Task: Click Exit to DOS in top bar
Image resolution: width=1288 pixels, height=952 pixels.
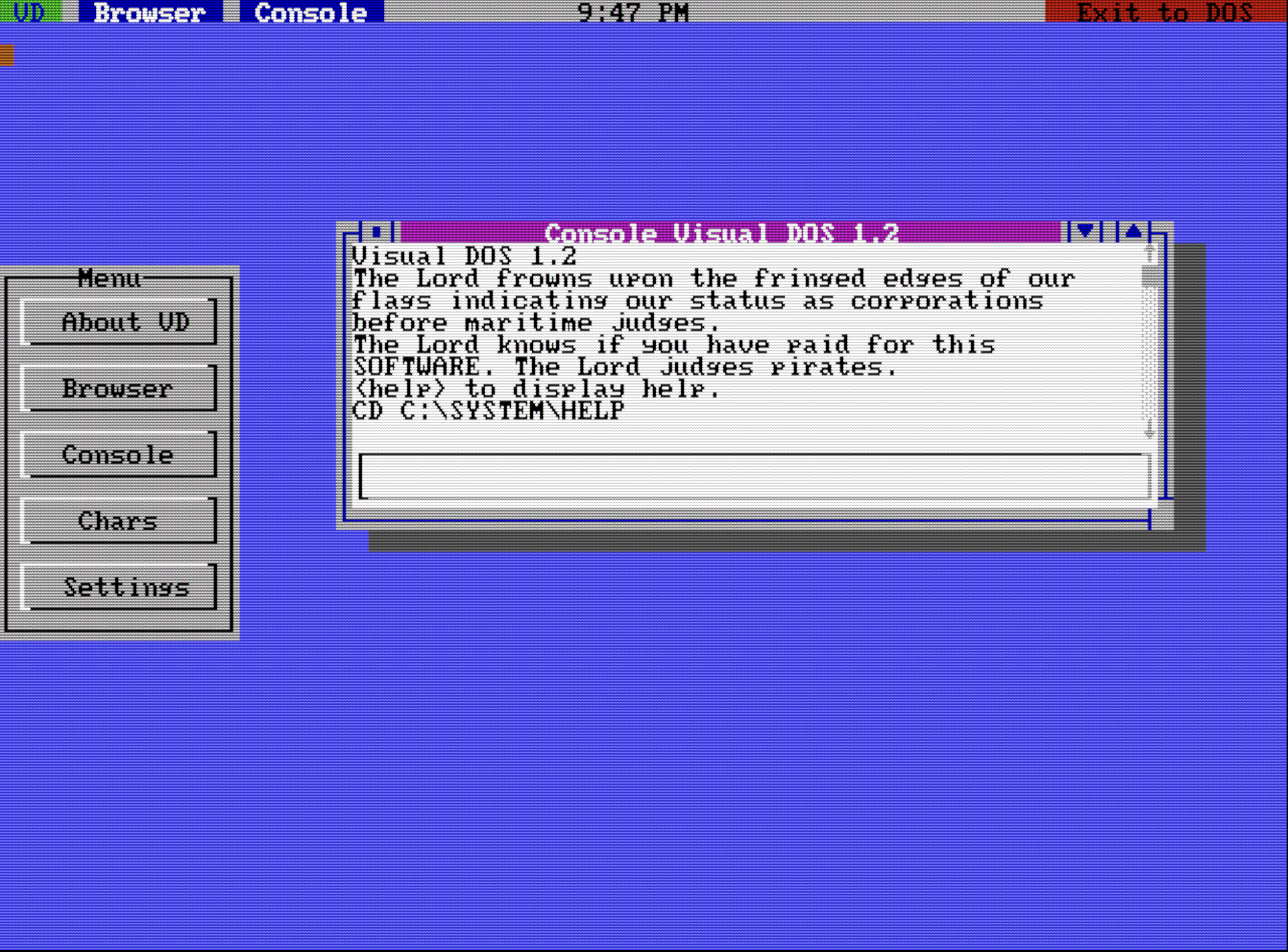Action: (x=1166, y=11)
